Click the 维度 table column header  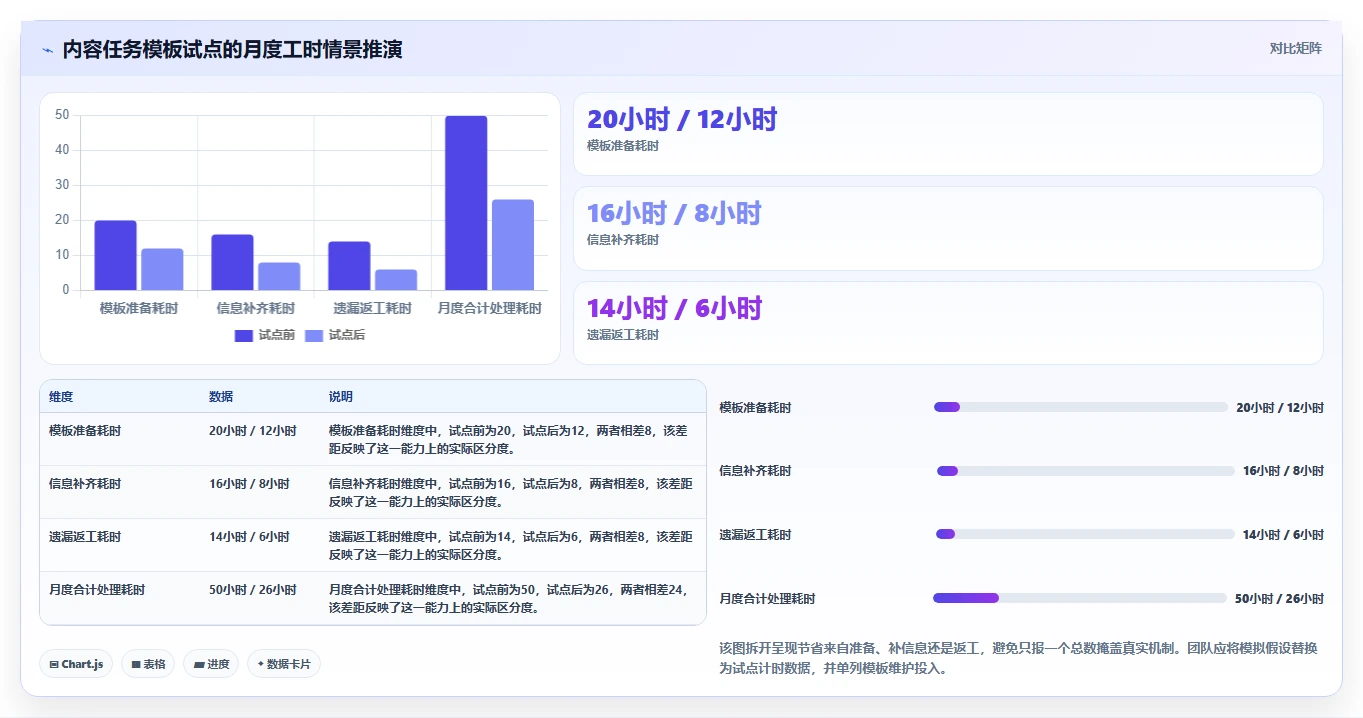click(x=61, y=397)
